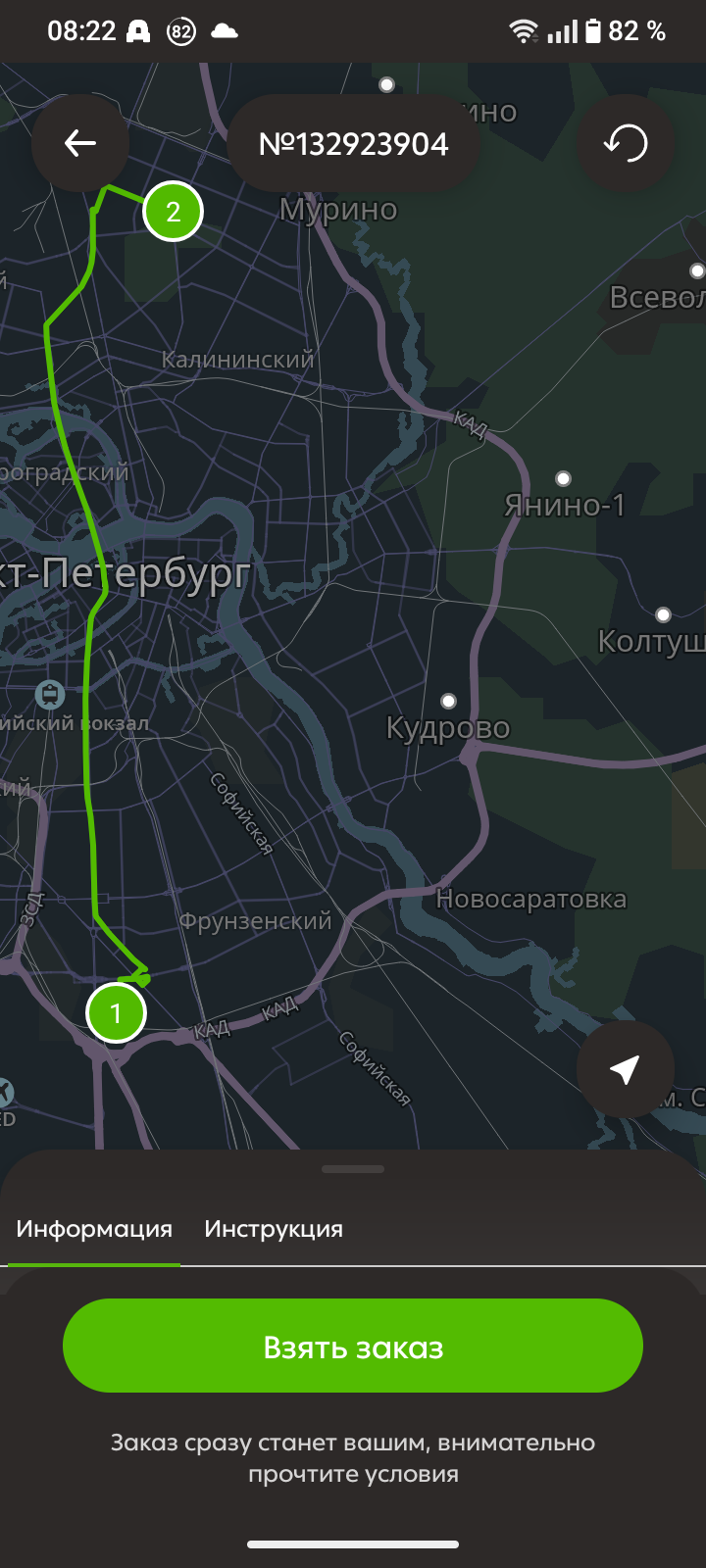Tap the battery 82 % indicator
The width and height of the screenshot is (706, 1568).
coord(626,31)
